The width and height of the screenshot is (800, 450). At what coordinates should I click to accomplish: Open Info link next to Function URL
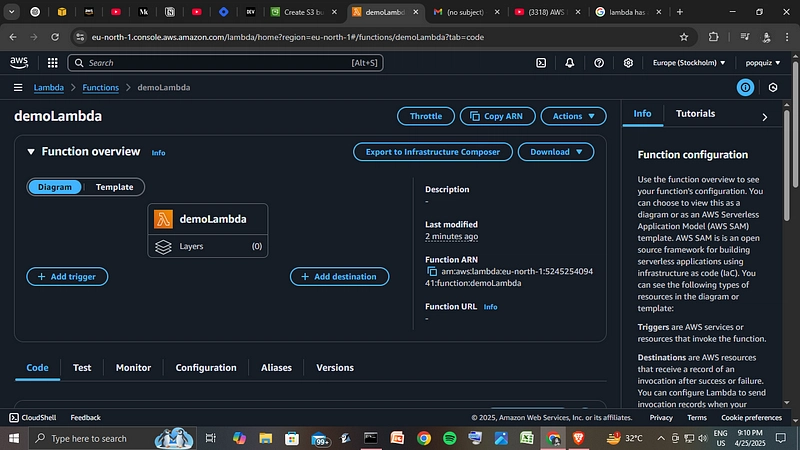click(490, 307)
